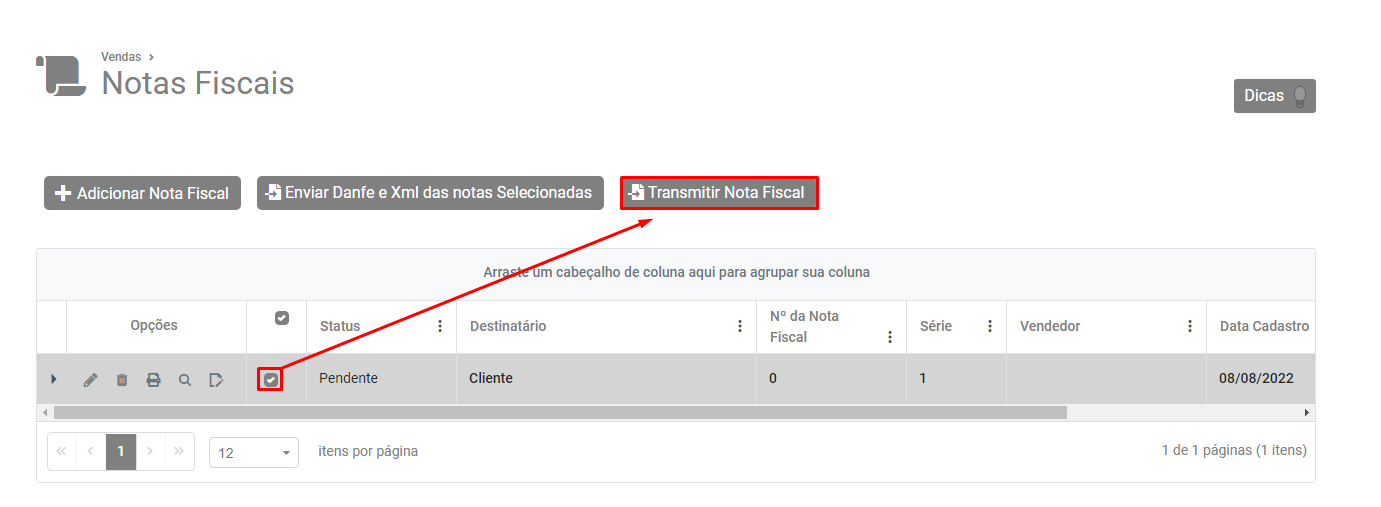The height and width of the screenshot is (507, 1381).
Task: Click the trash delete icon in row
Action: [122, 380]
